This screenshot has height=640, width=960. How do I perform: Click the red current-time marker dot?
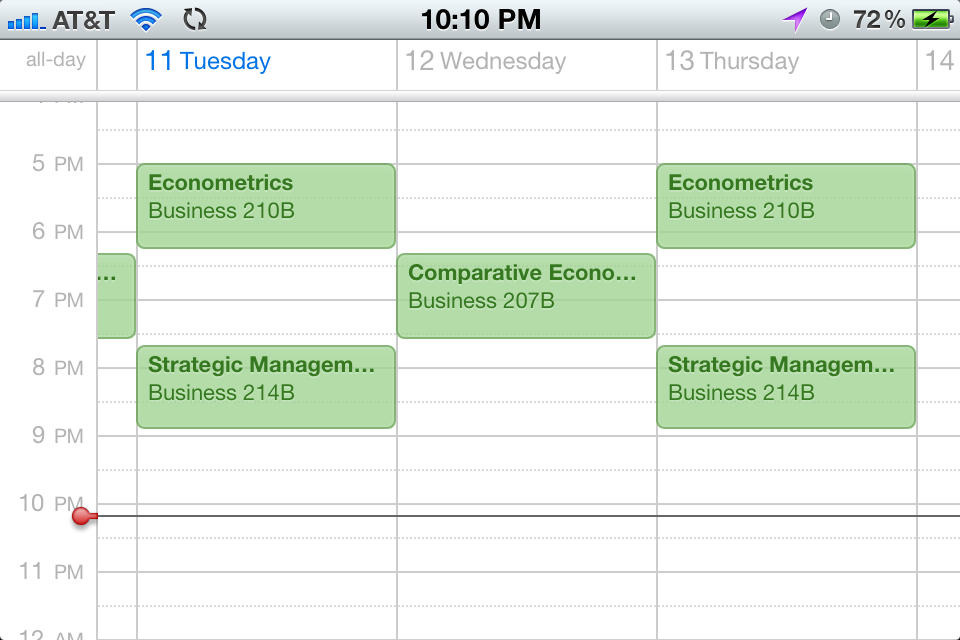[x=81, y=516]
